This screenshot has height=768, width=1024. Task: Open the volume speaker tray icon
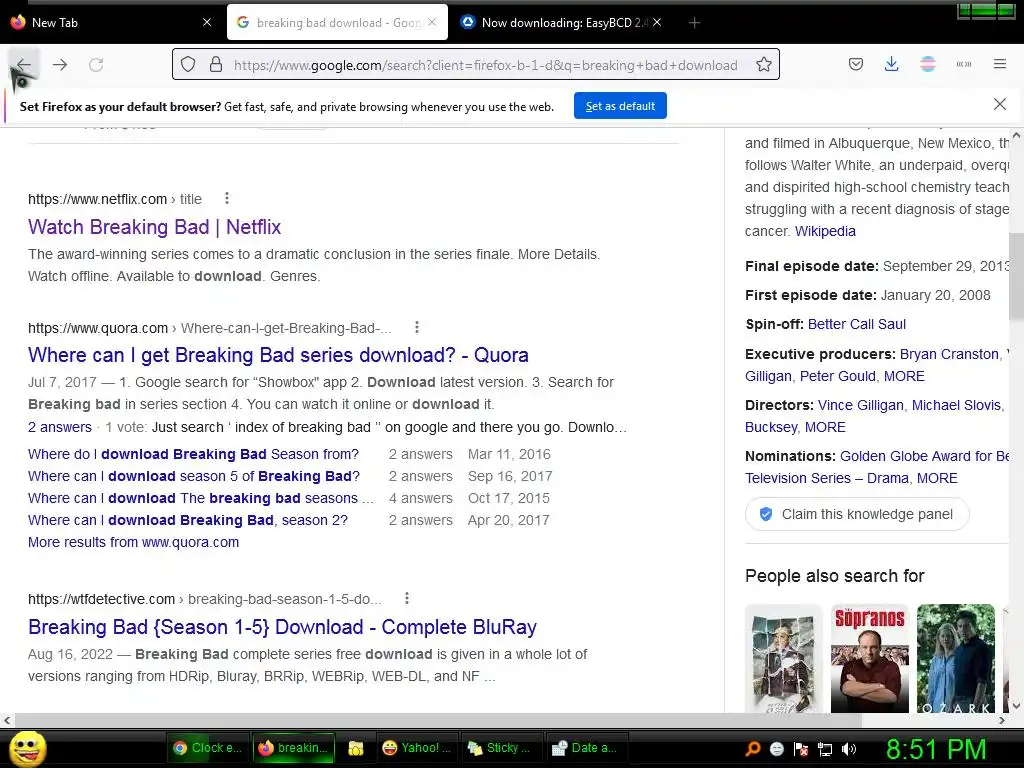click(x=848, y=749)
